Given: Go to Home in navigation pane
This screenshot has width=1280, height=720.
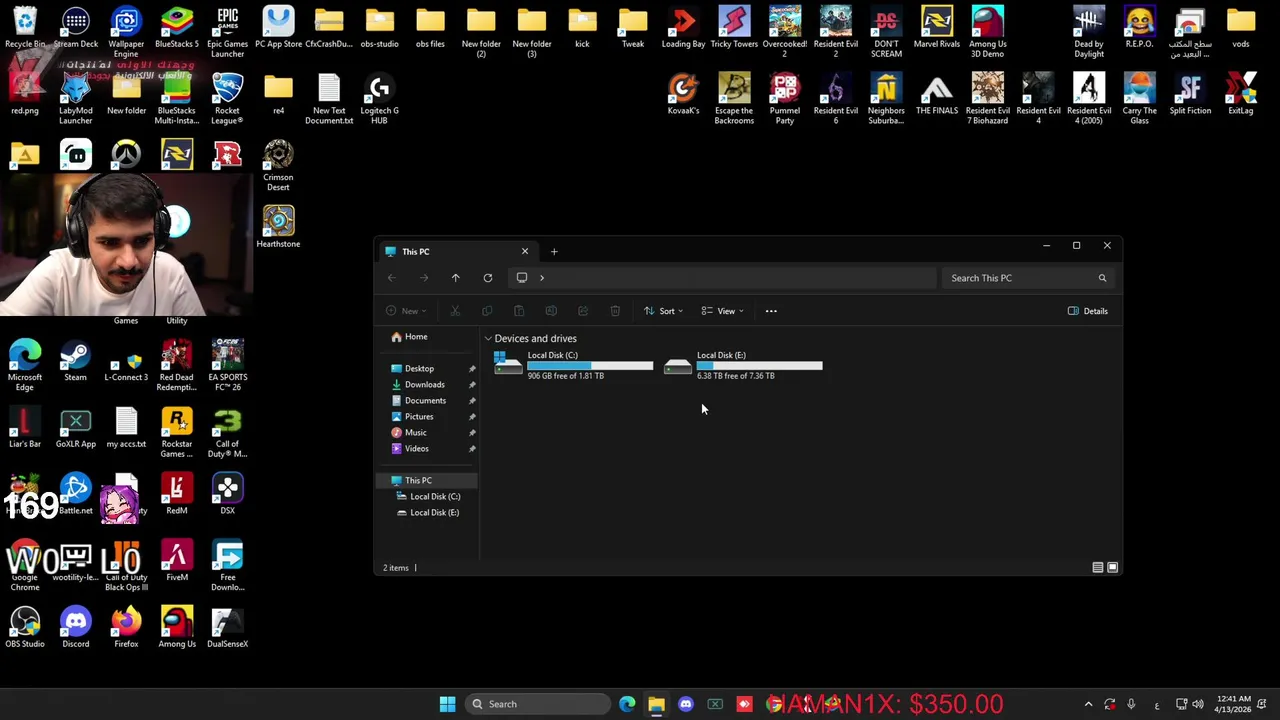Looking at the screenshot, I should (416, 337).
